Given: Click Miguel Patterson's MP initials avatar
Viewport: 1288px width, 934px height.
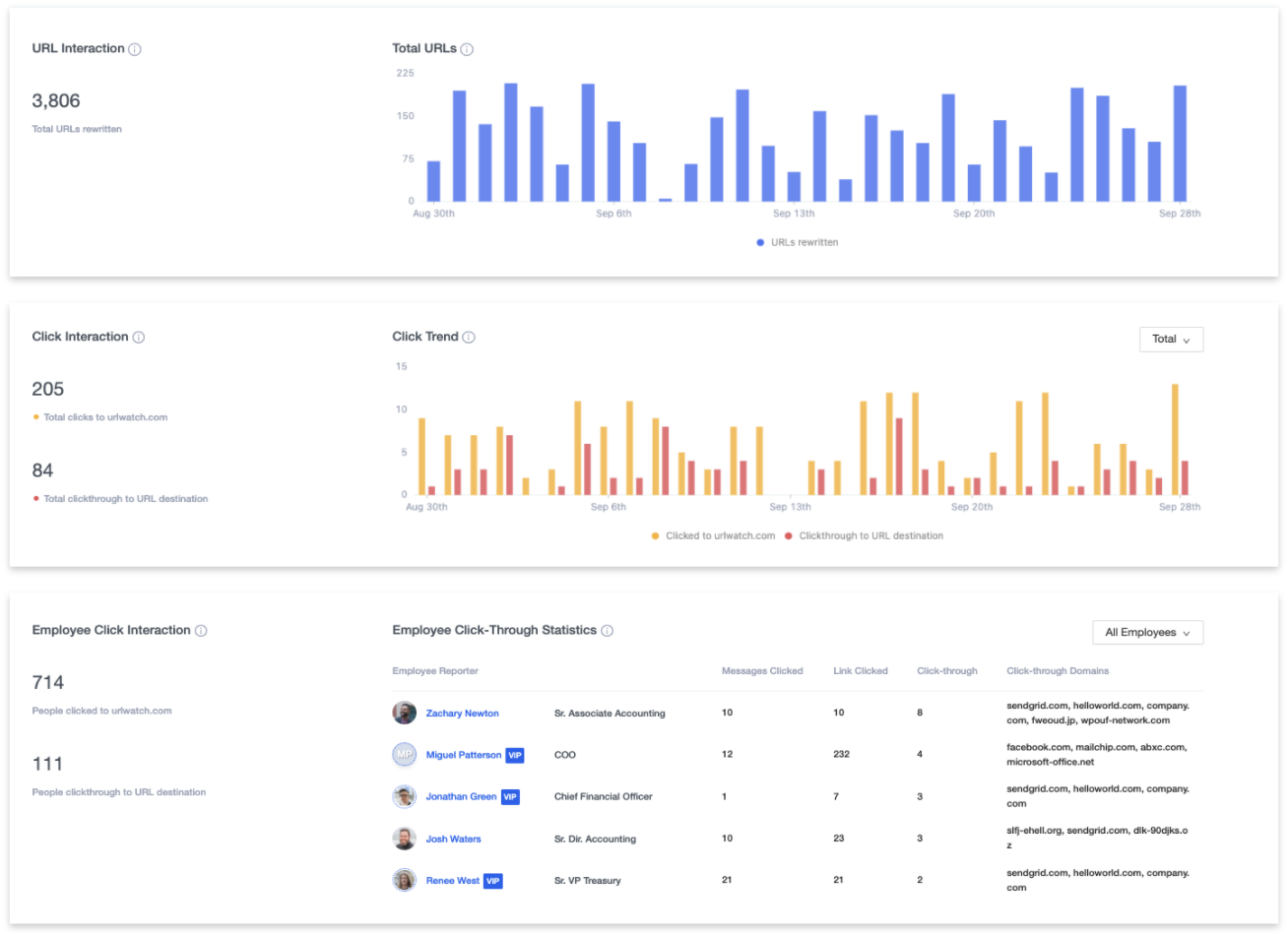Looking at the screenshot, I should [x=405, y=755].
